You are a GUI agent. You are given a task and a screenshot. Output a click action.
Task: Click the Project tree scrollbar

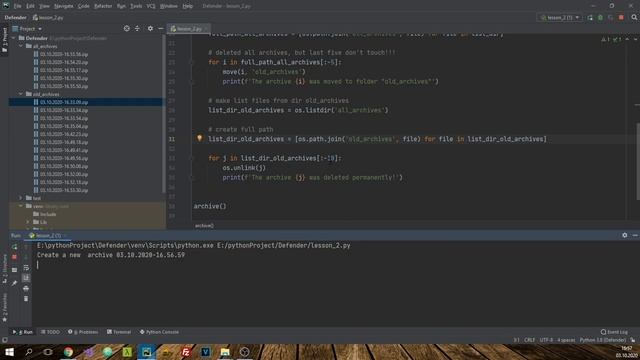164,114
